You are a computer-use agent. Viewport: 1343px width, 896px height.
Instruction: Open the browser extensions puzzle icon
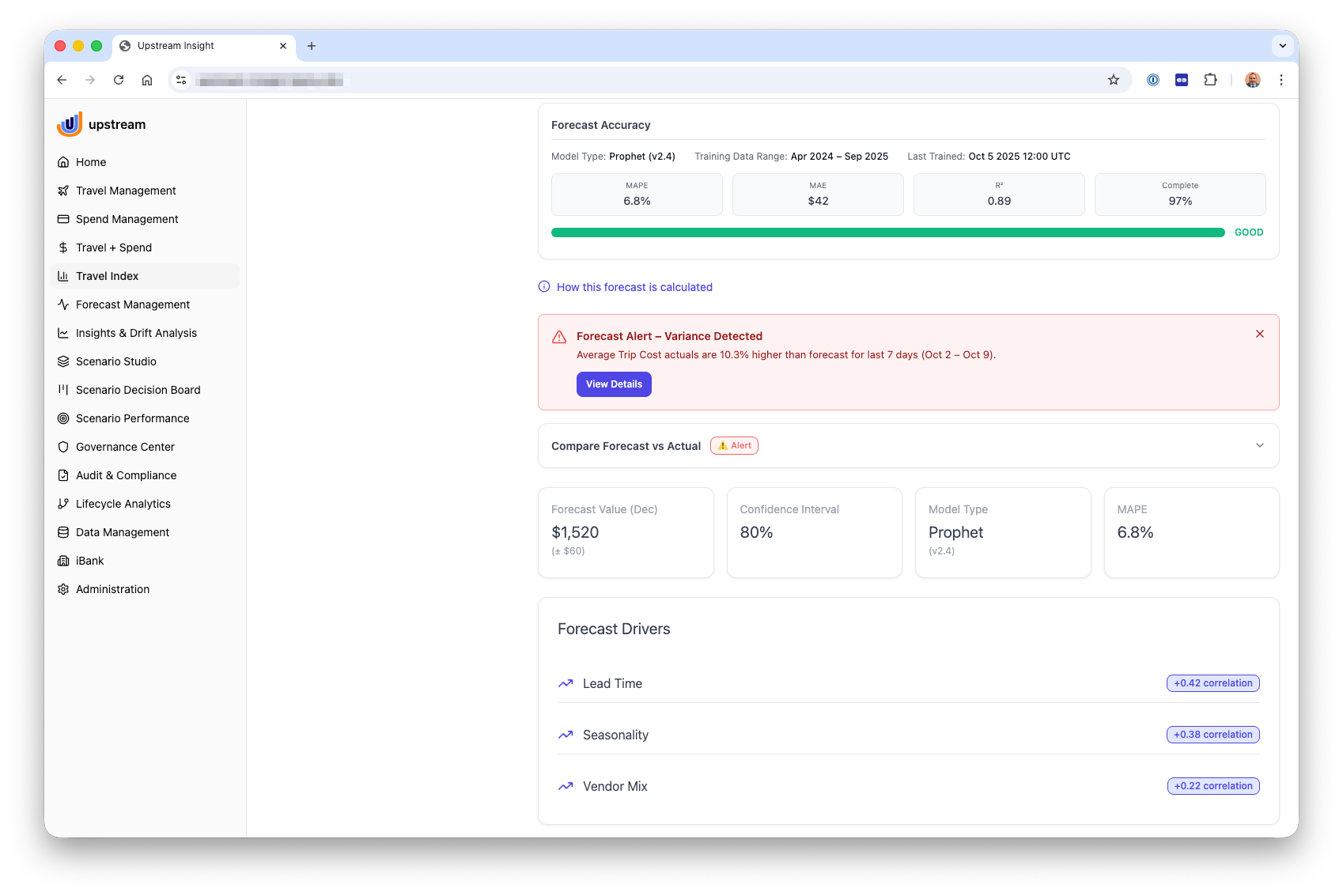coord(1210,80)
